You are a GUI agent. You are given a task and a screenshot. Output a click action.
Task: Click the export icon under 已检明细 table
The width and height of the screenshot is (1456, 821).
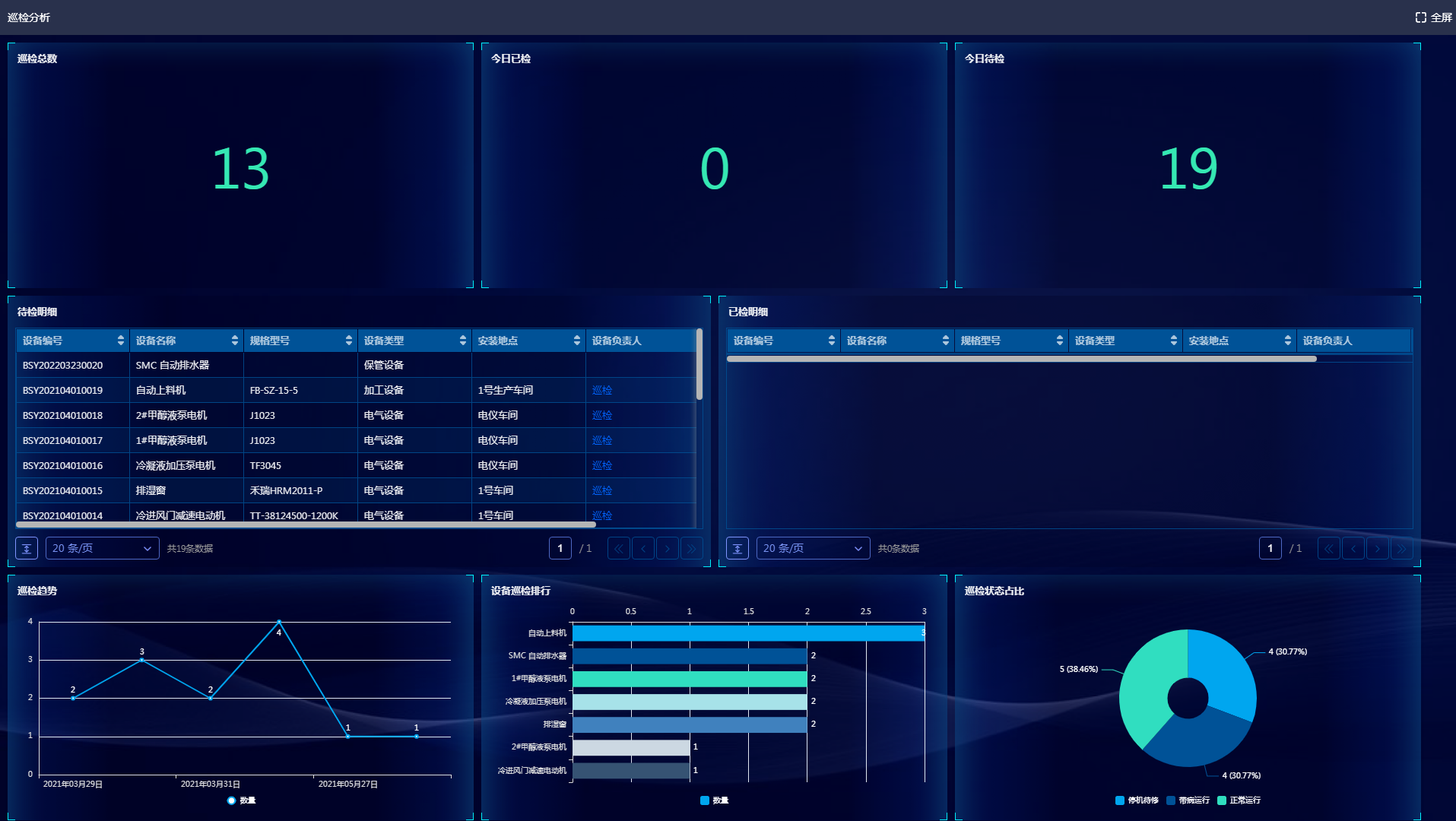coord(738,548)
